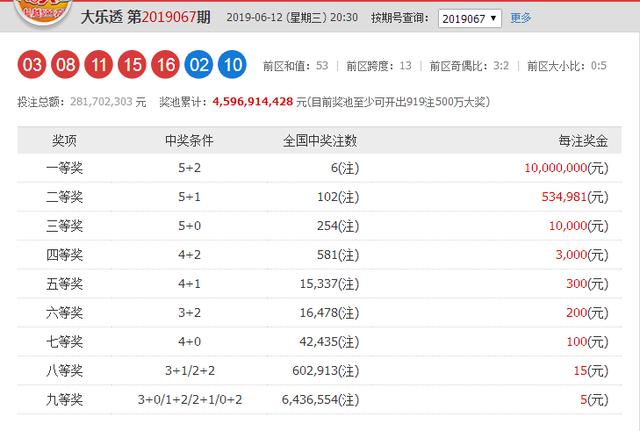Open the issue number 2019067 dropdown
This screenshot has width=640, height=431.
[470, 18]
